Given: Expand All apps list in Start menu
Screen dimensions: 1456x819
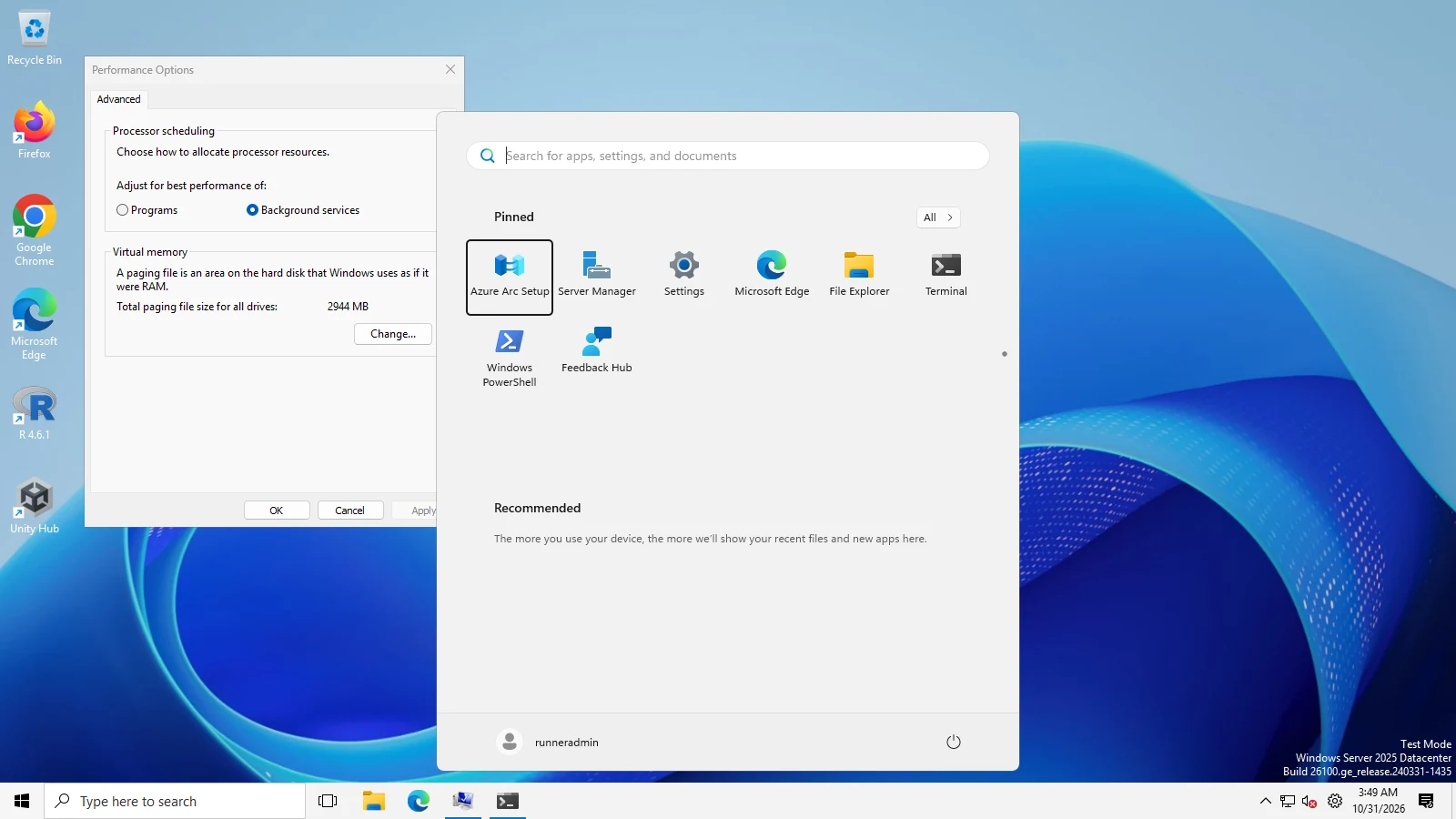Looking at the screenshot, I should 938,217.
